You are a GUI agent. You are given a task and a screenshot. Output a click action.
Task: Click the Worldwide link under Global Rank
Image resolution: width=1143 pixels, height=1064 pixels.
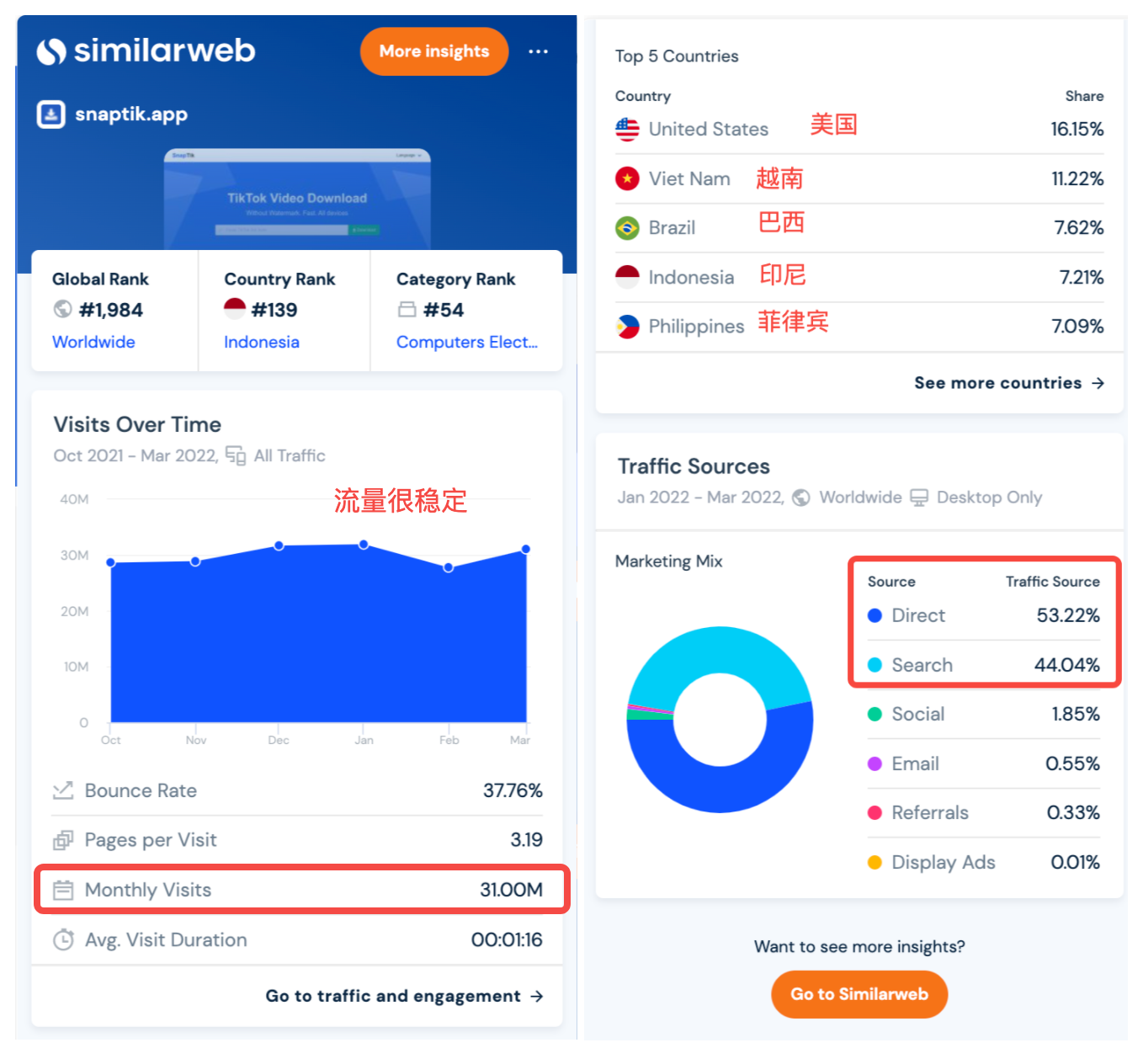pyautogui.click(x=93, y=342)
